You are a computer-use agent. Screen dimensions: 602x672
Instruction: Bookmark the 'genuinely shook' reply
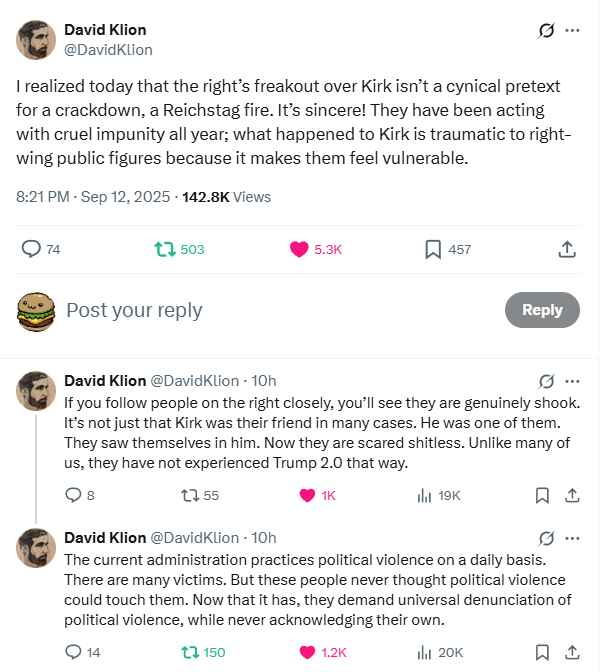(542, 495)
